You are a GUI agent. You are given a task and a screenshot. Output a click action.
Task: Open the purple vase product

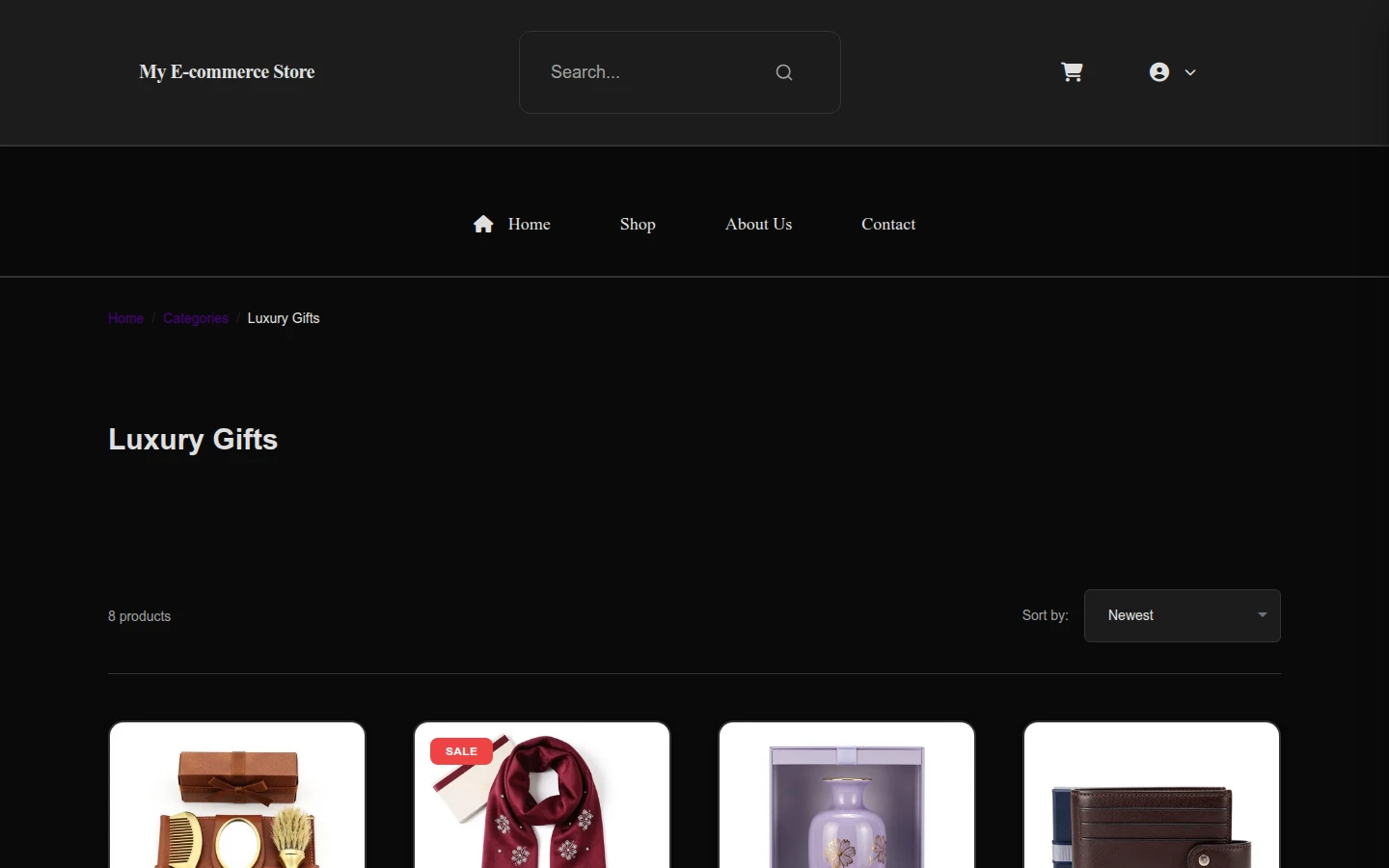click(x=847, y=796)
